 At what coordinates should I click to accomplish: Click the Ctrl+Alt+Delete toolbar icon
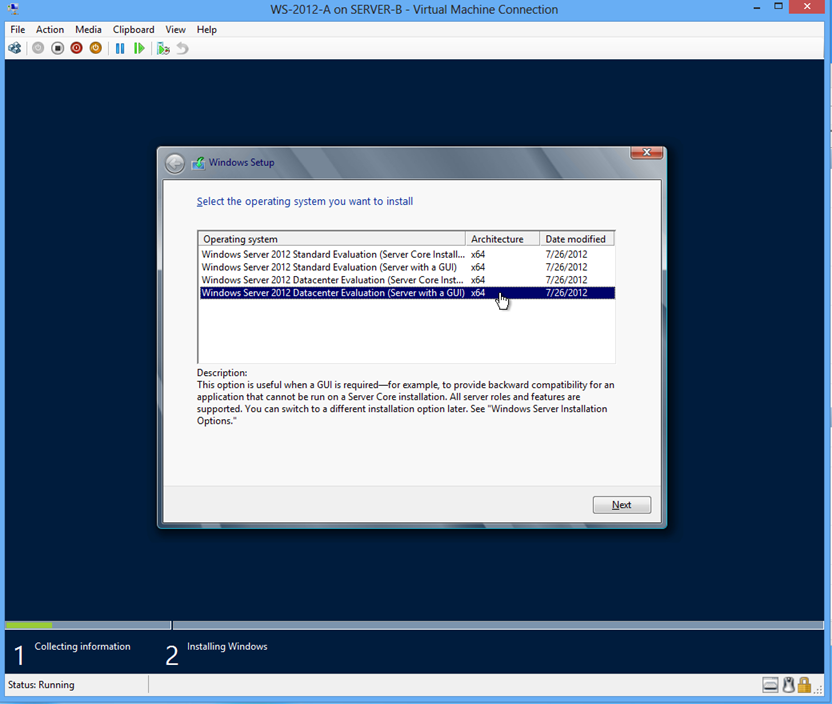click(15, 48)
